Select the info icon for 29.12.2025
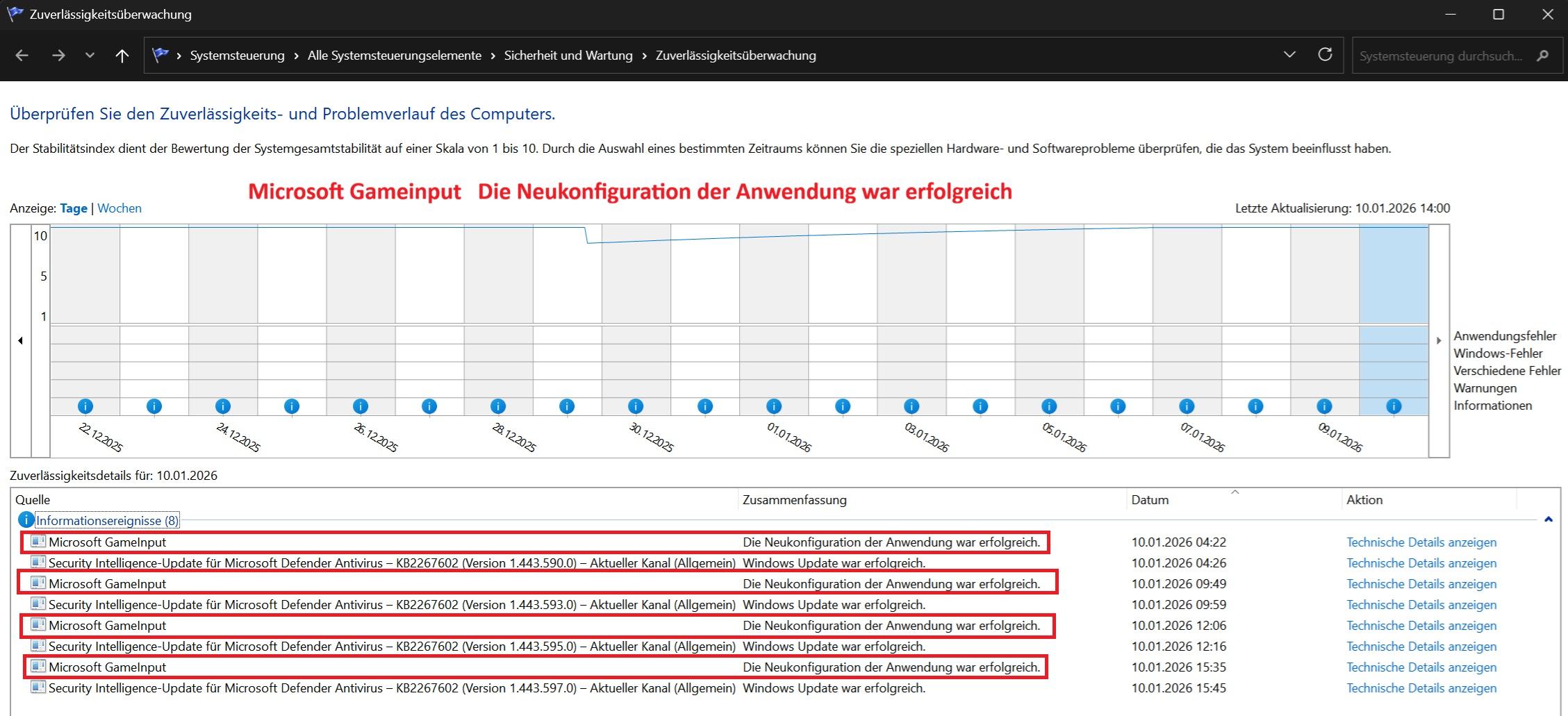1568x716 pixels. (567, 406)
